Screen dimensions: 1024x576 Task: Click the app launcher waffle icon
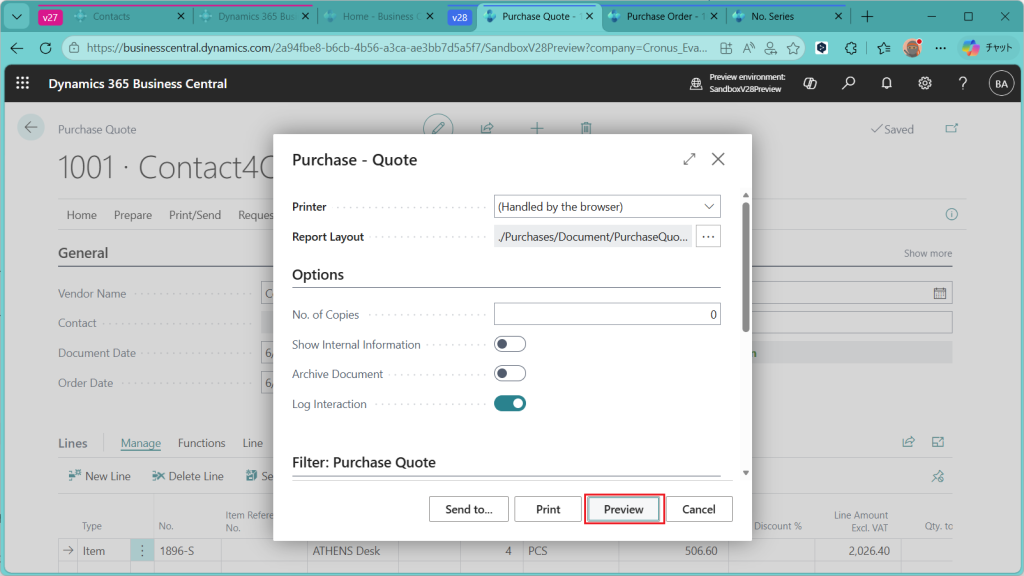click(x=23, y=84)
